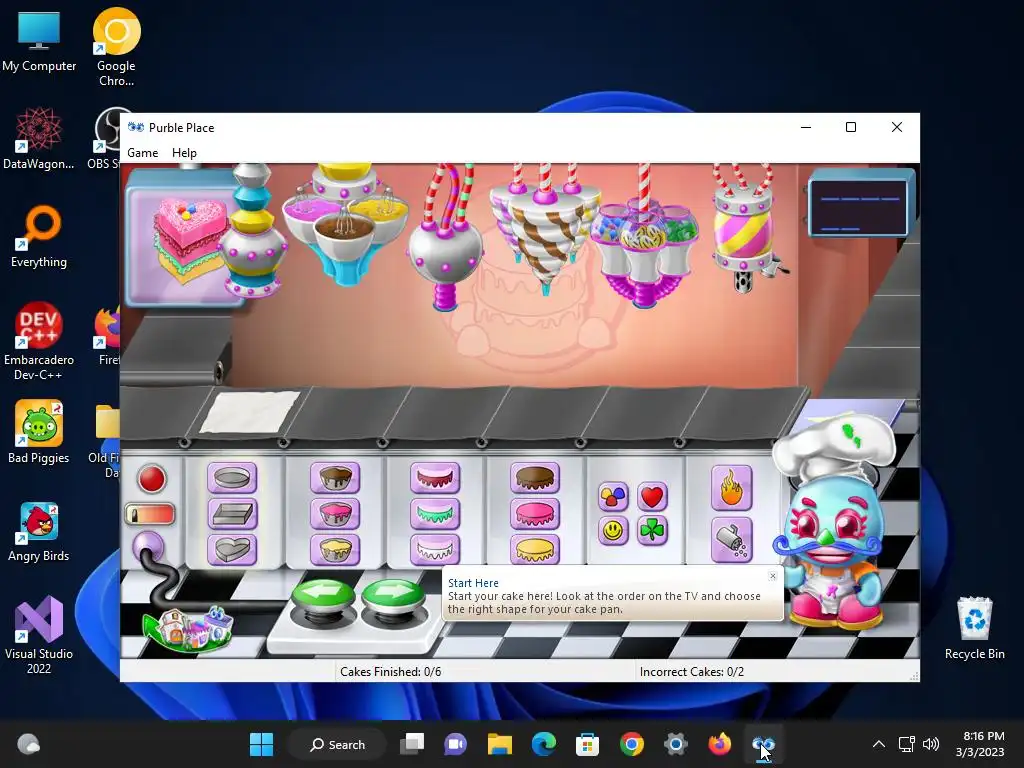The image size is (1024, 768).
Task: Add the colored candy balls decoration
Action: (613, 496)
